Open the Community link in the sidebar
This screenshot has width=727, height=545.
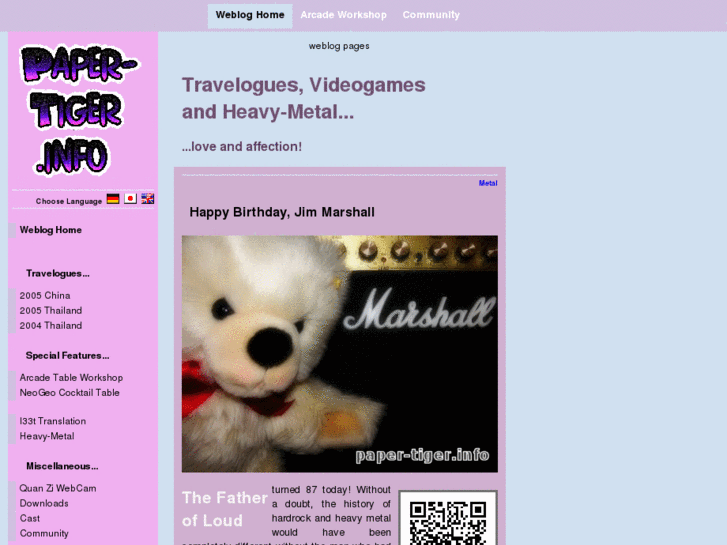coord(44,533)
